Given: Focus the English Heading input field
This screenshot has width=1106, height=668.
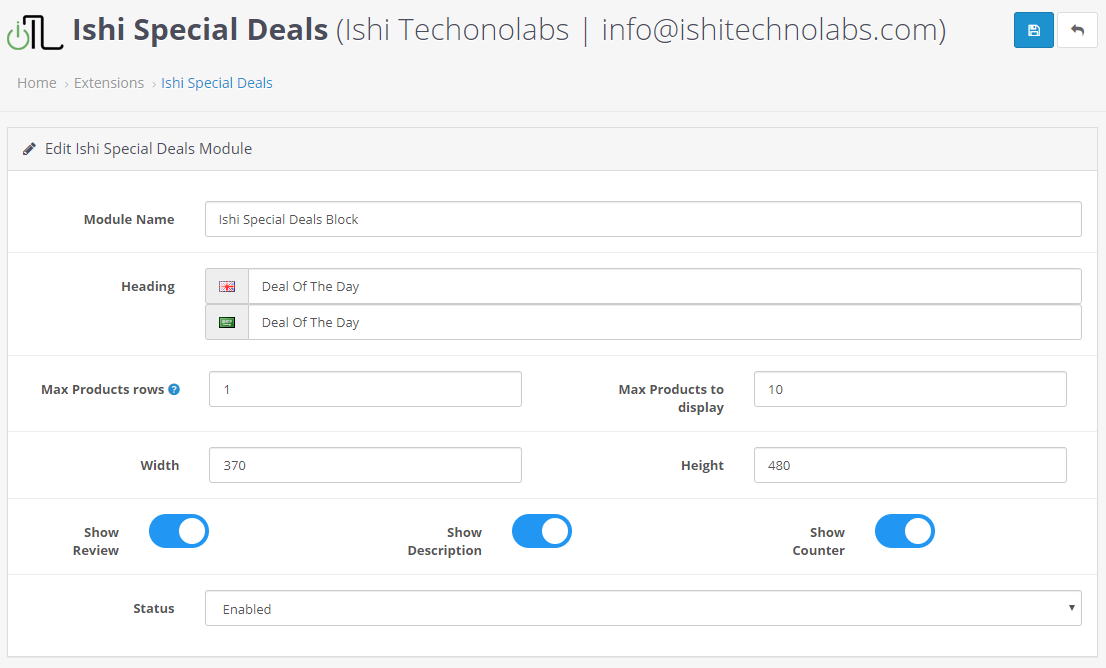Looking at the screenshot, I should point(664,286).
